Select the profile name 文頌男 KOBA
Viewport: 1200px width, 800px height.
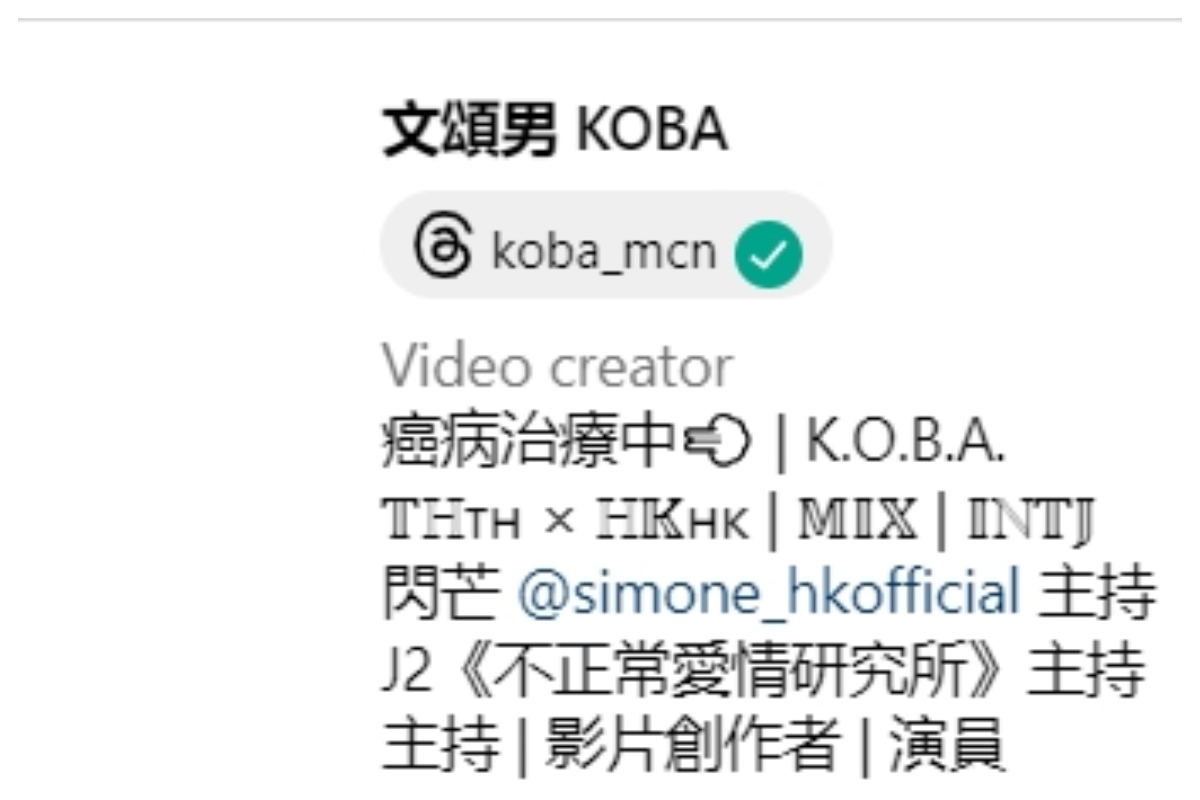(x=555, y=131)
